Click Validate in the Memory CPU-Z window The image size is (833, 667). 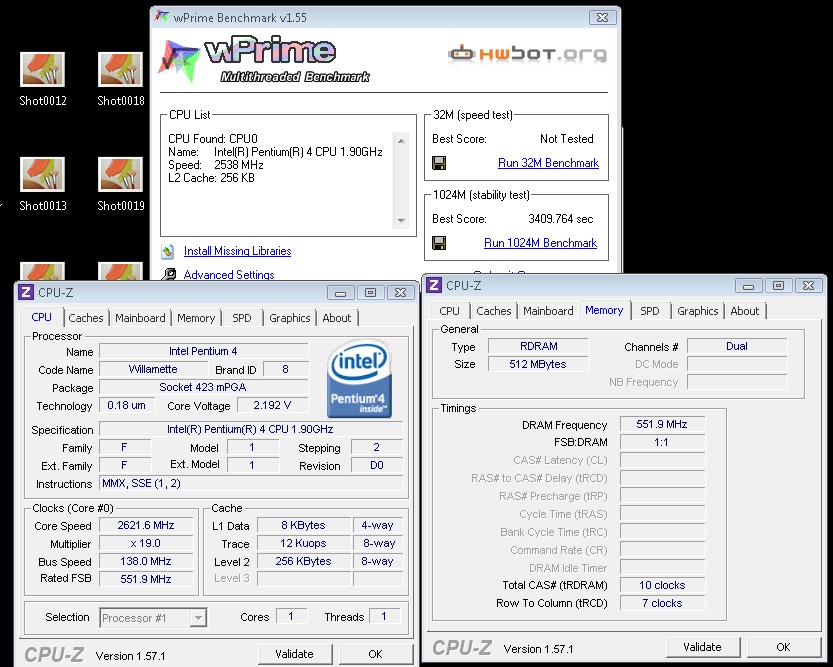tap(702, 647)
